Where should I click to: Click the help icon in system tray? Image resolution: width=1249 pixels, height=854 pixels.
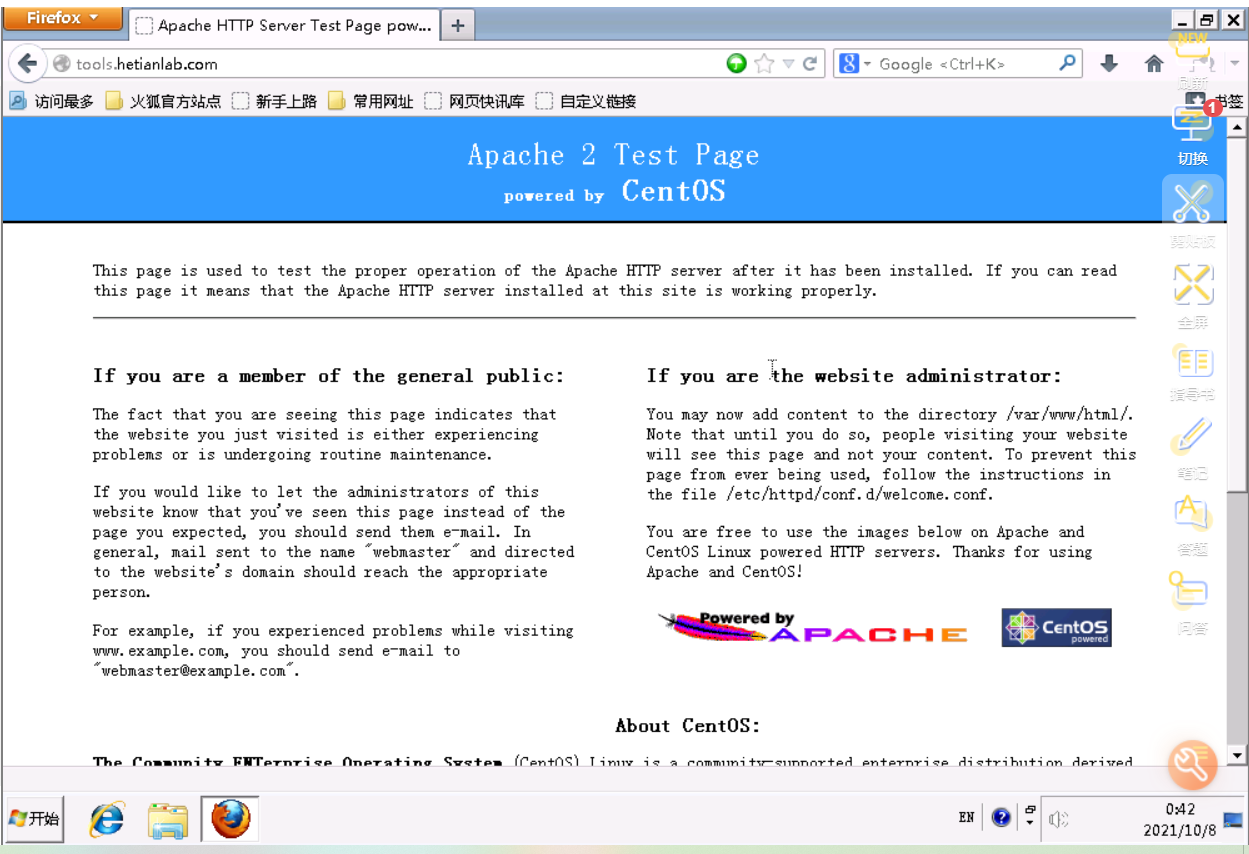tap(1001, 818)
